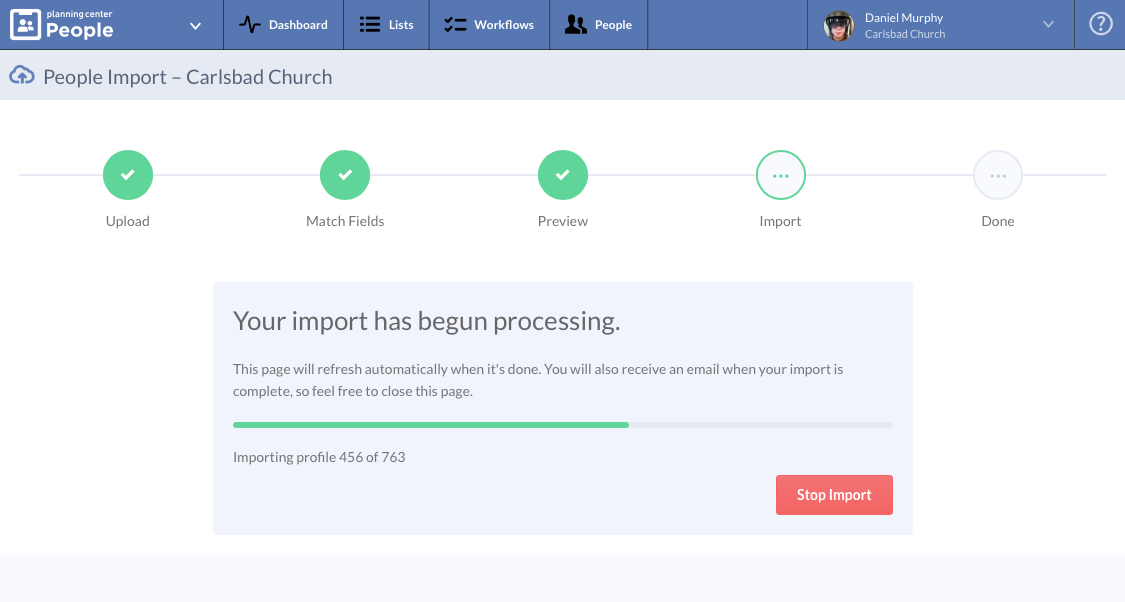Select the Match Fields step checkmark circle
This screenshot has width=1125, height=602.
click(x=345, y=175)
